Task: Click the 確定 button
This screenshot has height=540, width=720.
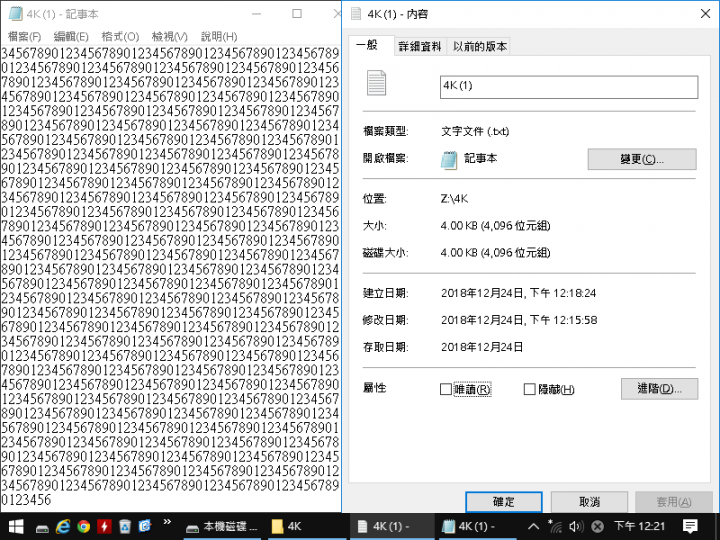Action: (504, 502)
